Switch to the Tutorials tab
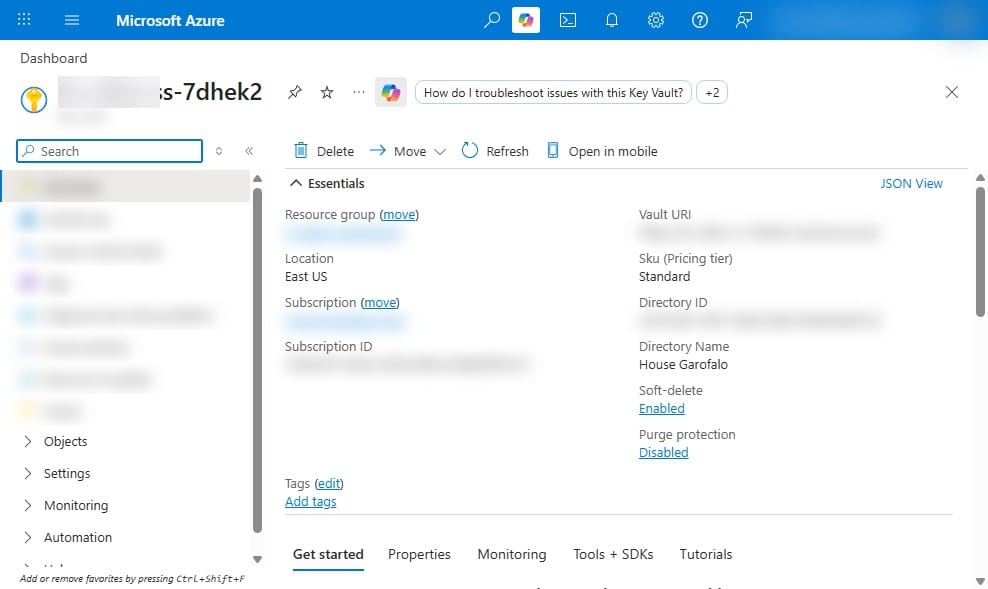Image resolution: width=988 pixels, height=589 pixels. click(706, 554)
